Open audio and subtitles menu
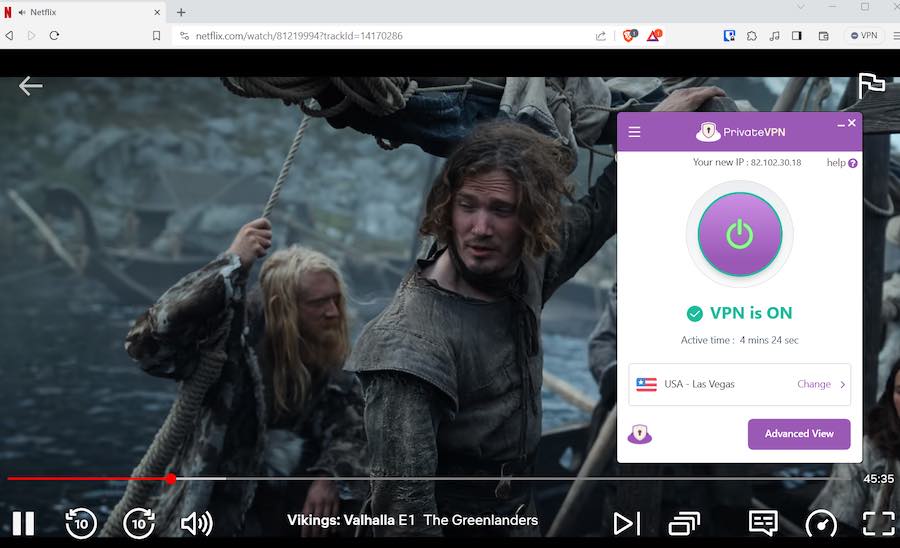Image resolution: width=900 pixels, height=548 pixels. point(763,523)
